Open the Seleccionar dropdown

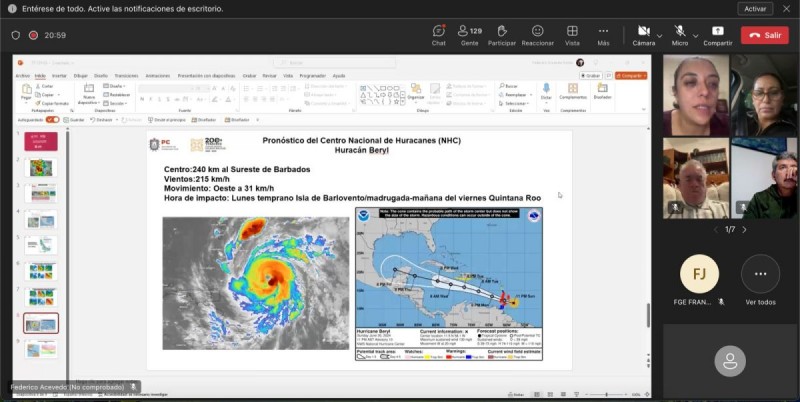point(513,104)
